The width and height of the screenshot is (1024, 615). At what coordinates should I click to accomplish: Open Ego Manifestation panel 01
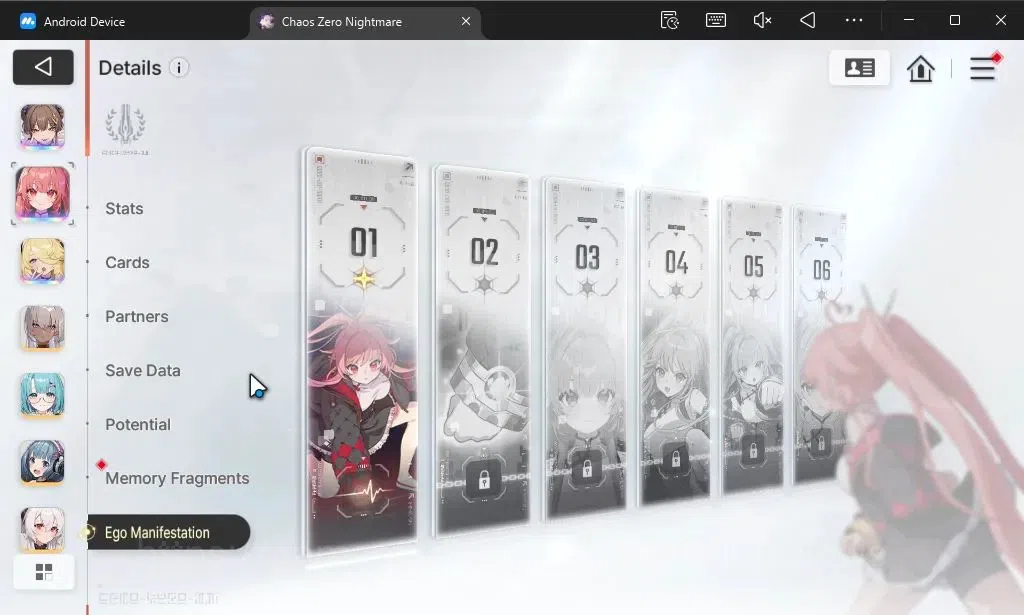point(361,351)
